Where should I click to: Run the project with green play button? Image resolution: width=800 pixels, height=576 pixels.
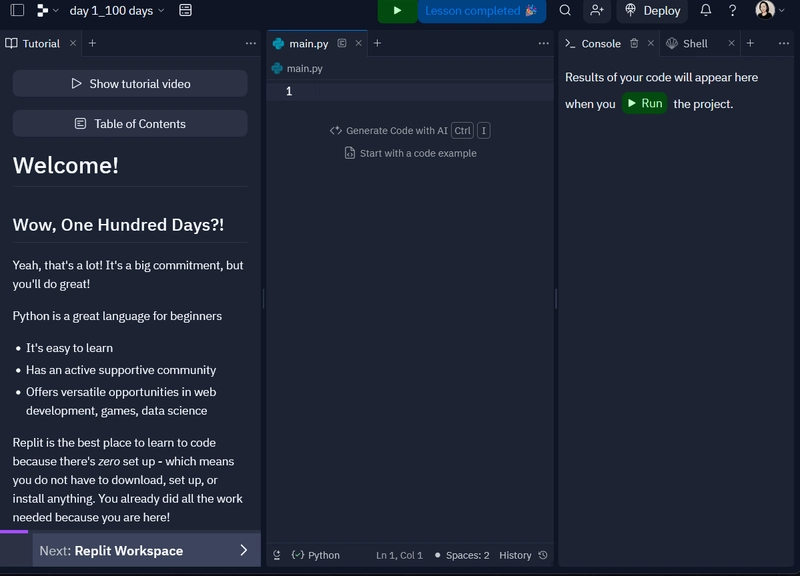click(x=397, y=11)
